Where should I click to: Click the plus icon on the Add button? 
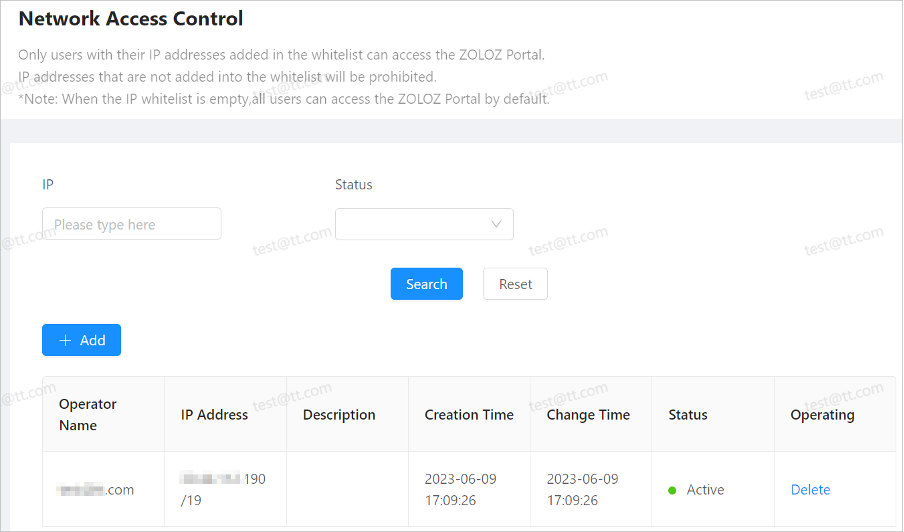coord(66,340)
